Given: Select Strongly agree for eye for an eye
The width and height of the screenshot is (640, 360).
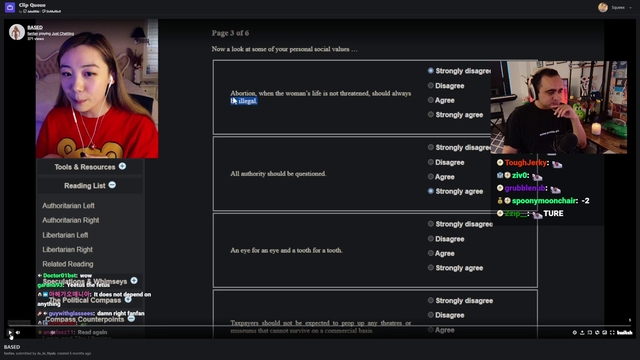Looking at the screenshot, I should pos(431,268).
